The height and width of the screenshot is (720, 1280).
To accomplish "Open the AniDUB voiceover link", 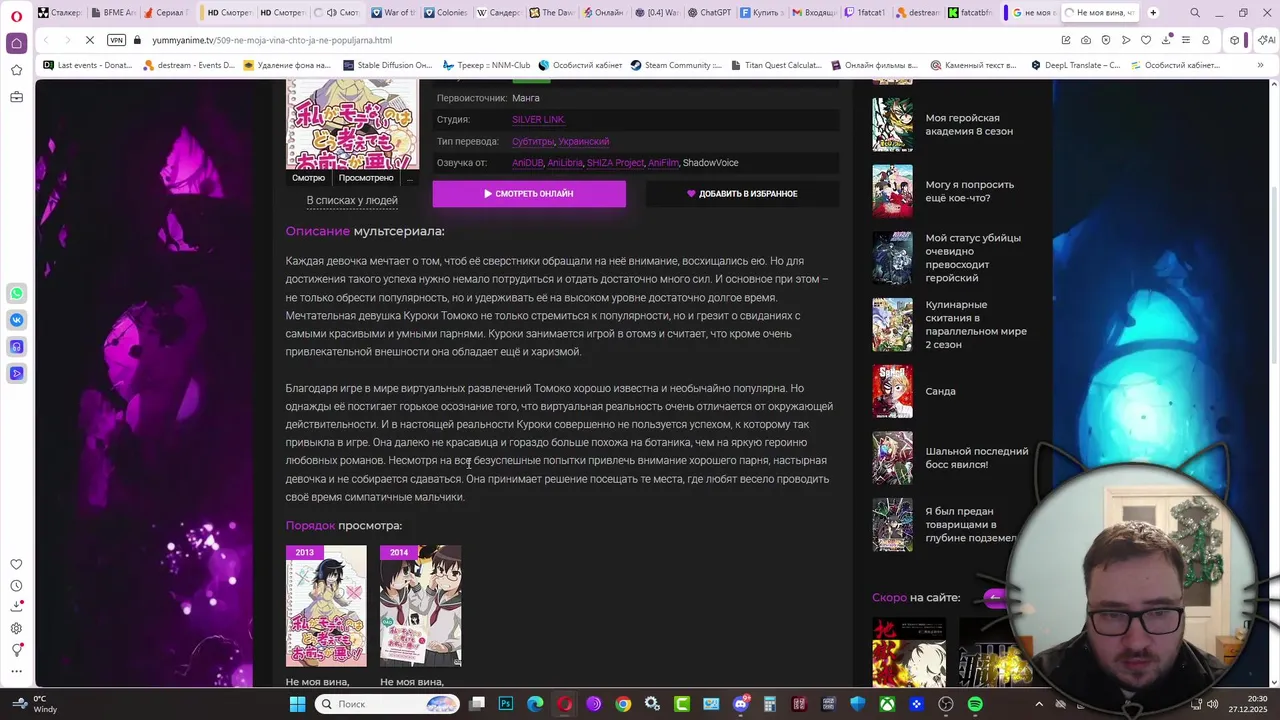I will tap(527, 163).
